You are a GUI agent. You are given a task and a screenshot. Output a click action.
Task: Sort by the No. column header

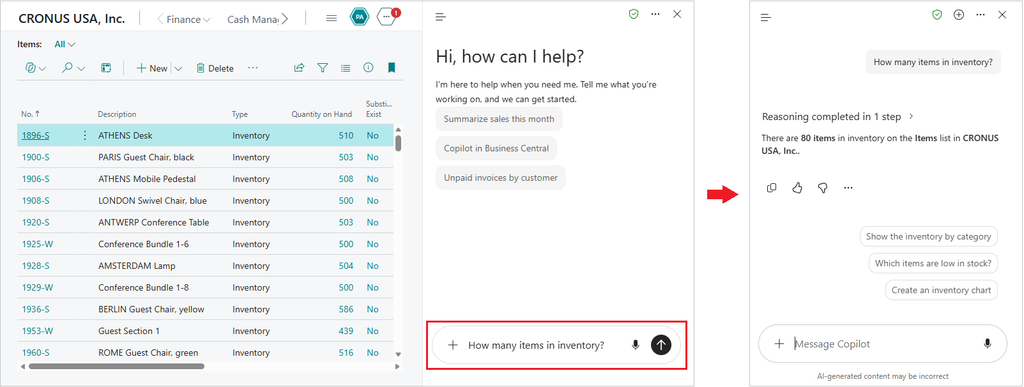pos(31,114)
